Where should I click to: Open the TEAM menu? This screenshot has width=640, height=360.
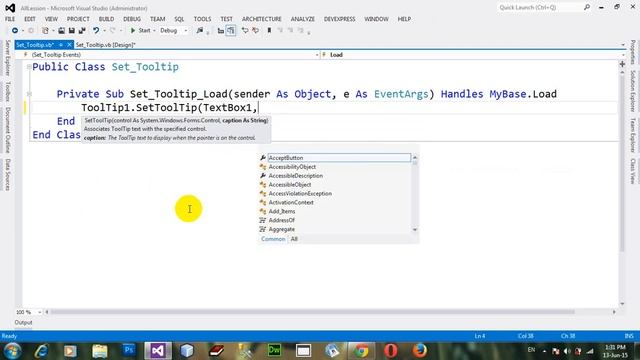click(x=158, y=19)
